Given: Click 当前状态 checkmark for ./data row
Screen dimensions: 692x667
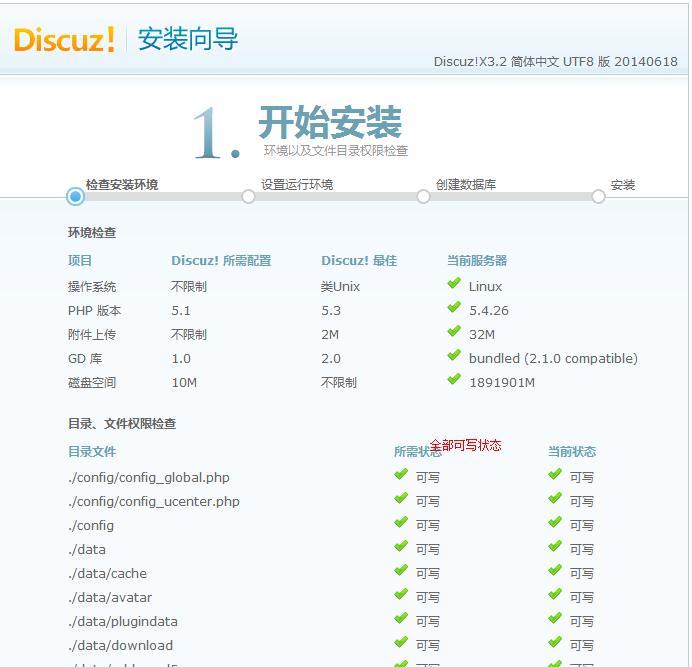Looking at the screenshot, I should (x=555, y=546).
